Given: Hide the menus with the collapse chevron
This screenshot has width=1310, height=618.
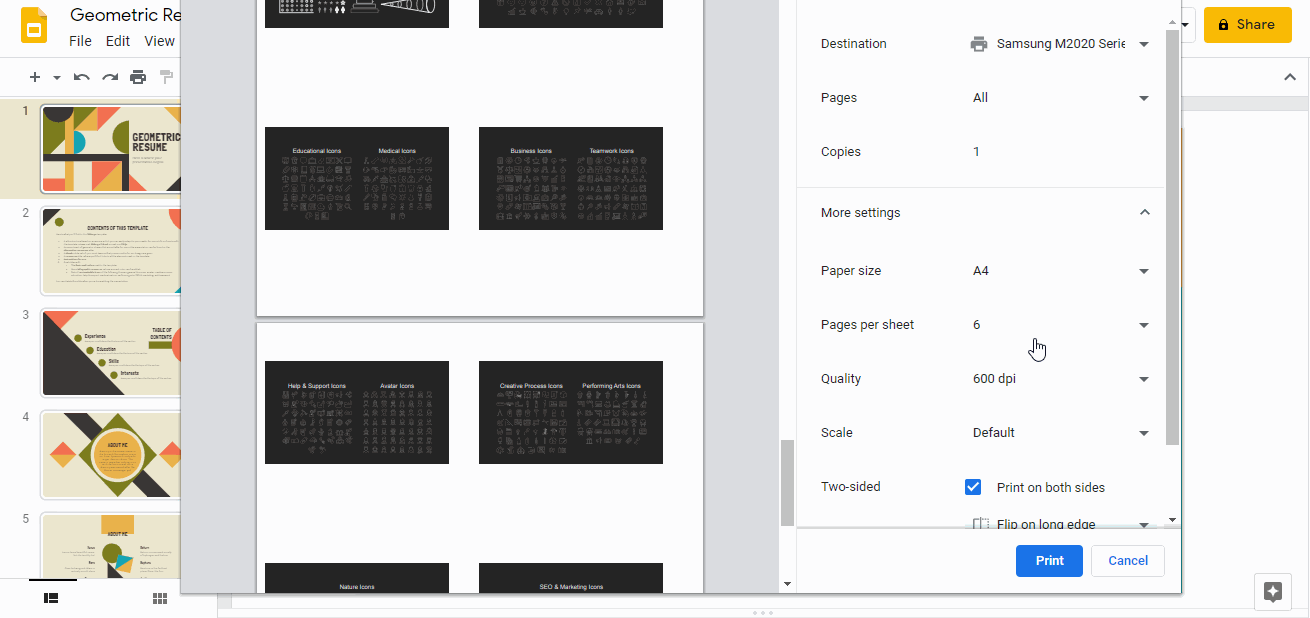Looking at the screenshot, I should [x=1289, y=77].
